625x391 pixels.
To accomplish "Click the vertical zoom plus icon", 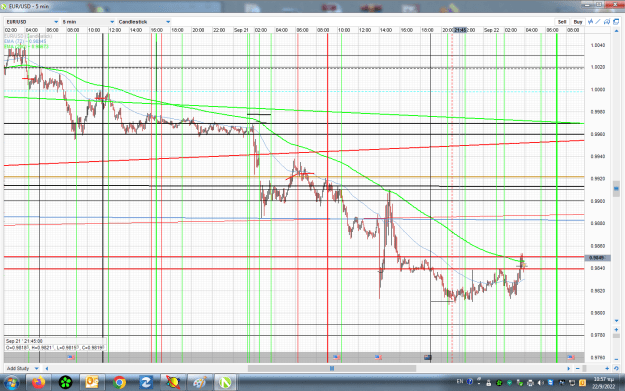I will coord(616,330).
